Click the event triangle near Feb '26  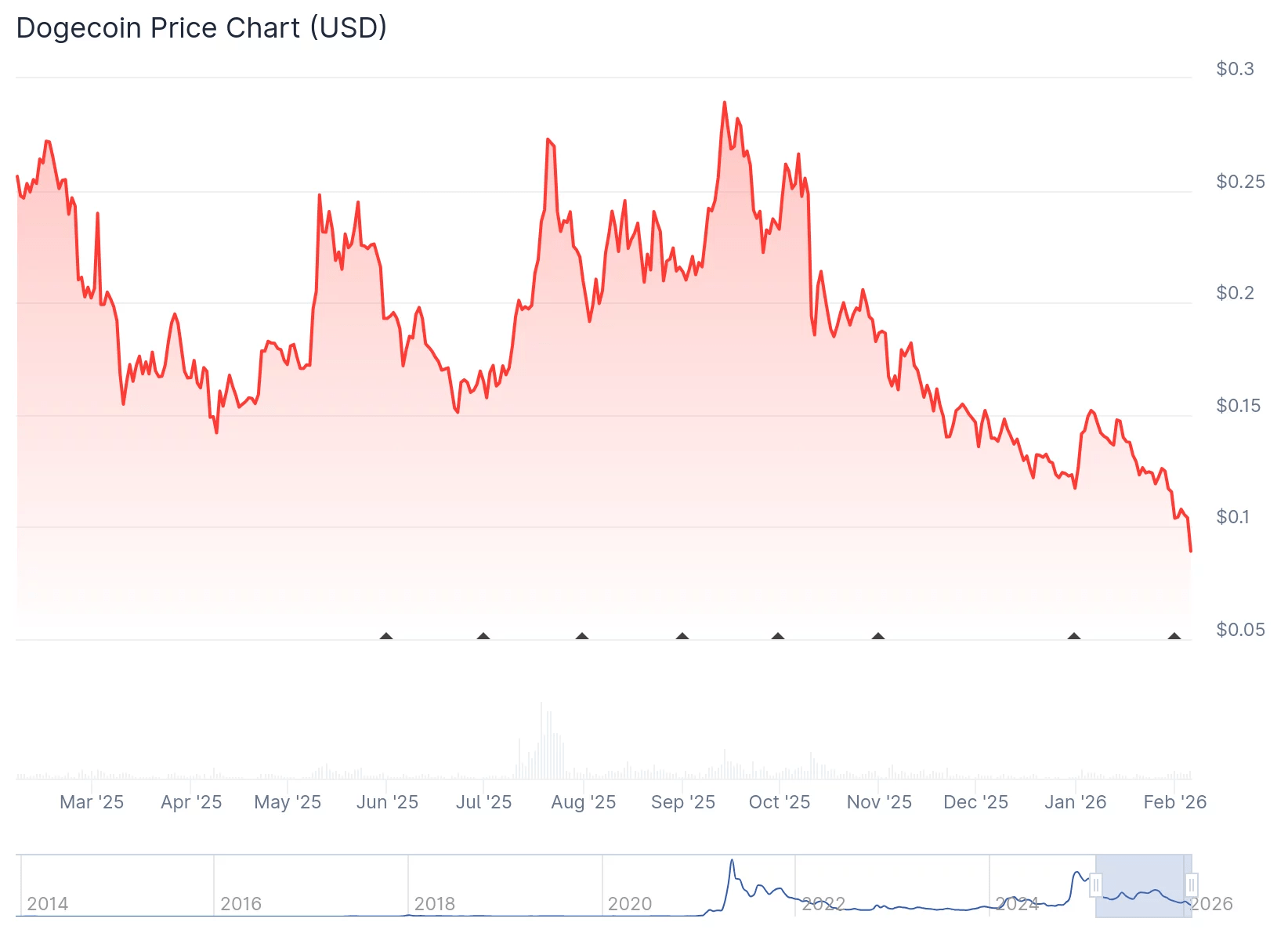[x=1174, y=636]
